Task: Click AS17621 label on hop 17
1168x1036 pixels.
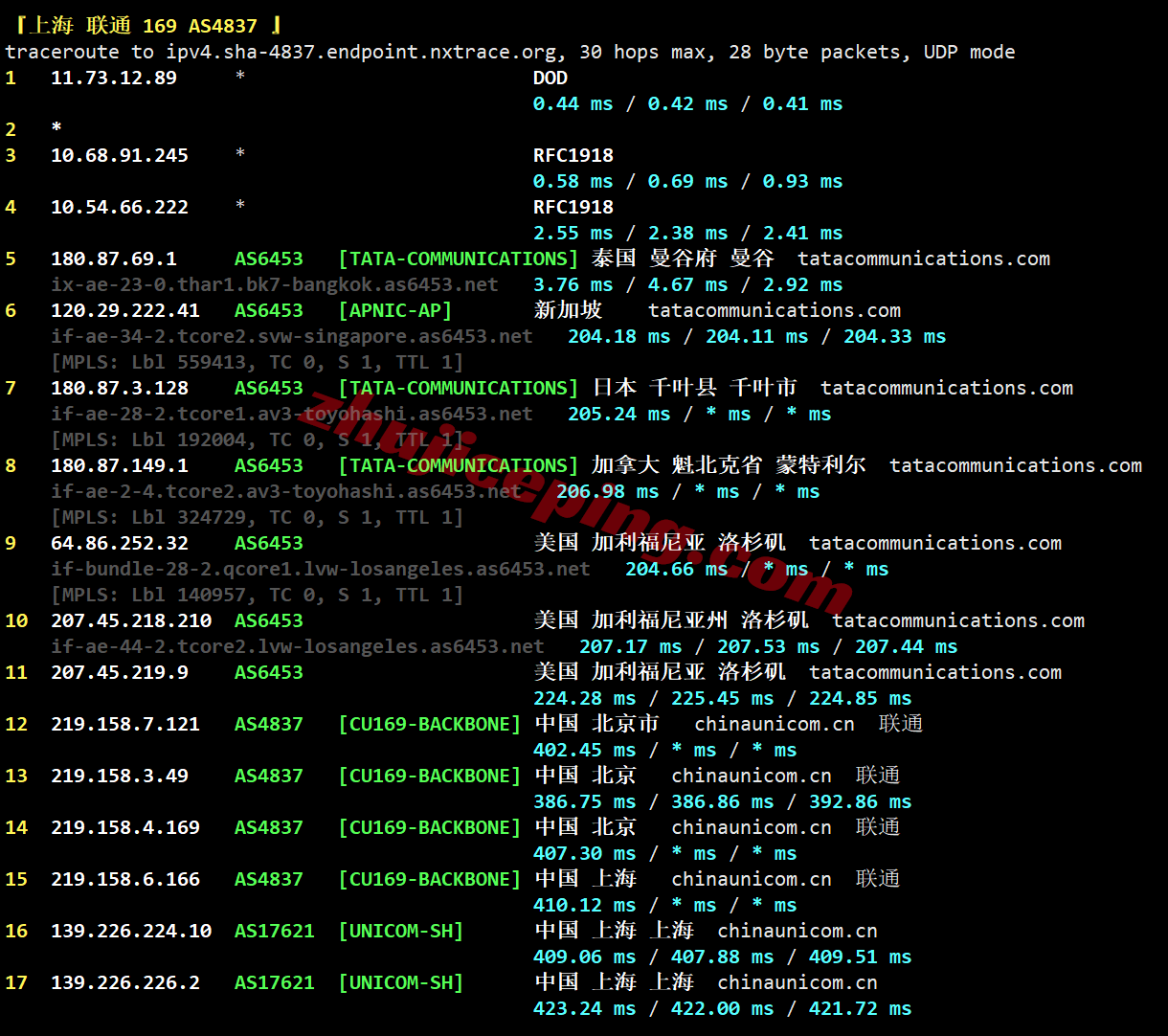Action: coord(275,982)
